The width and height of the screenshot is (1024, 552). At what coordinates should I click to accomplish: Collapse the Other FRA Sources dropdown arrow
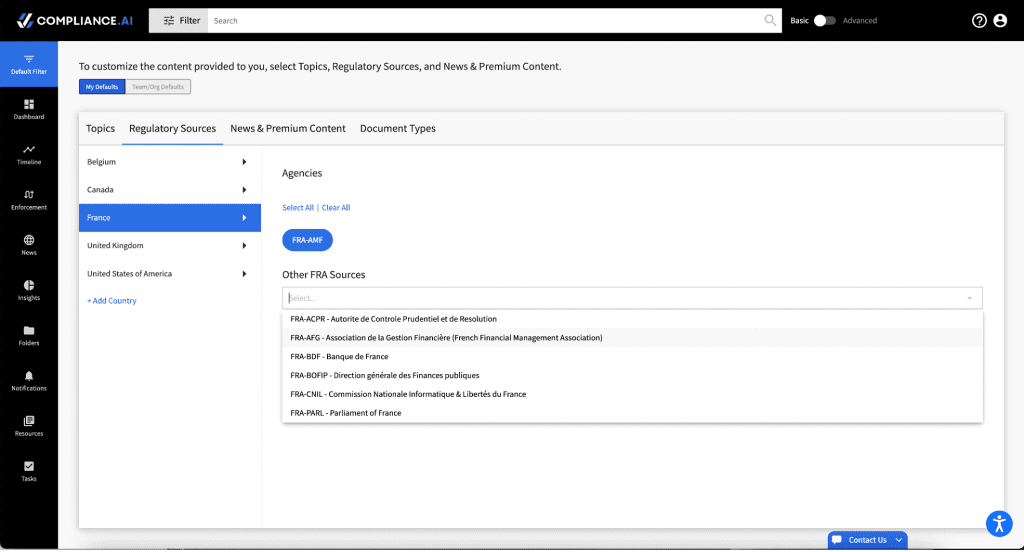(969, 298)
